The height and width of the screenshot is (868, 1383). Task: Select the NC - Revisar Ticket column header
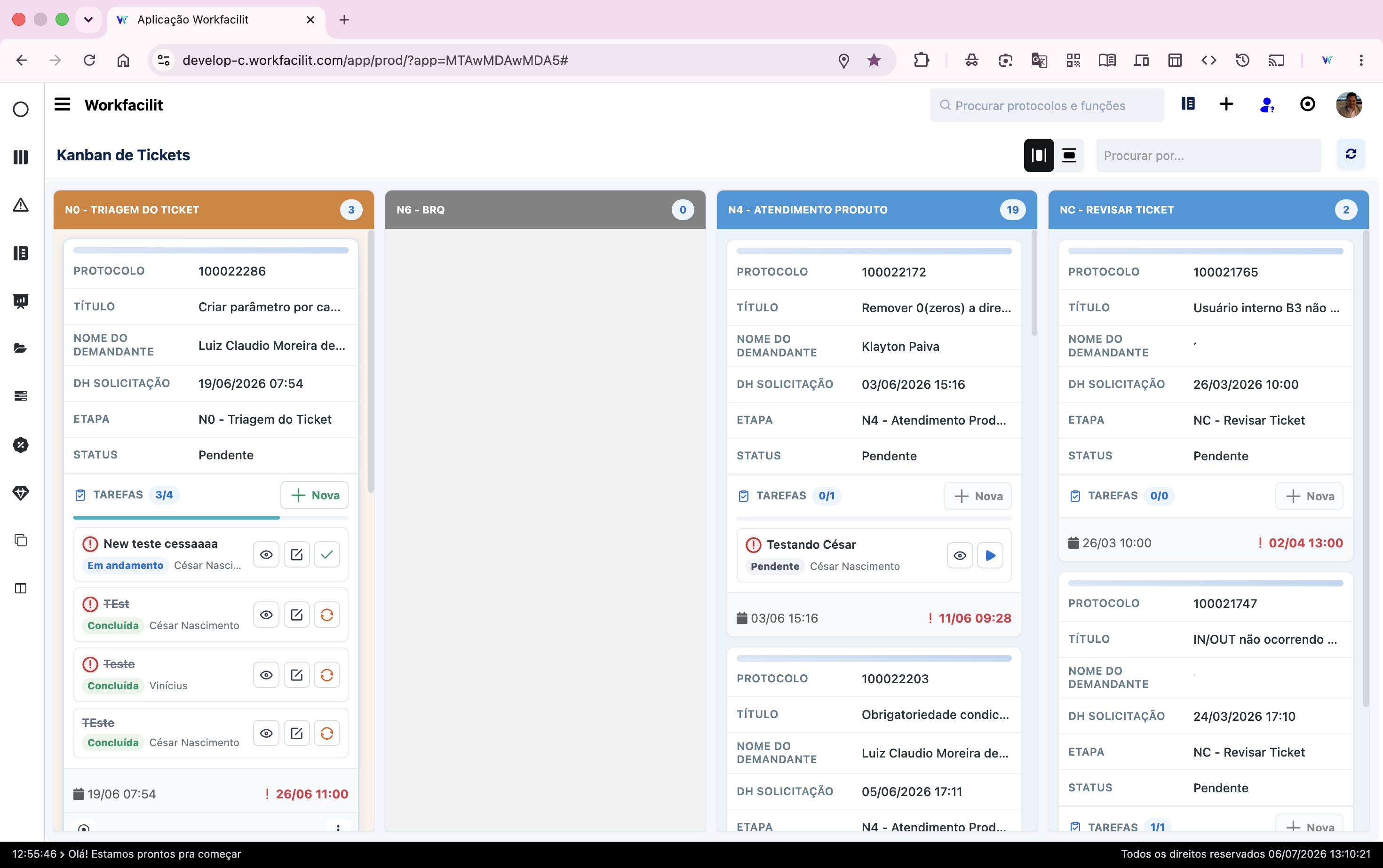tap(1208, 210)
